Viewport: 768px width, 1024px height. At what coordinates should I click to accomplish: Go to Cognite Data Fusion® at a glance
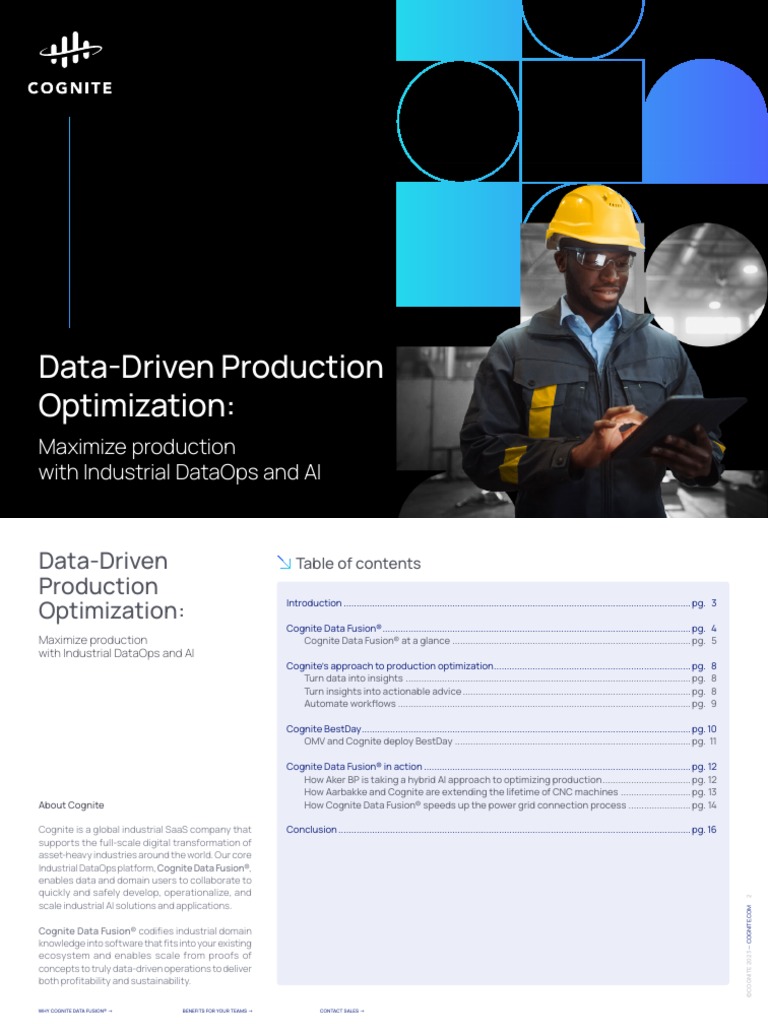pos(510,641)
